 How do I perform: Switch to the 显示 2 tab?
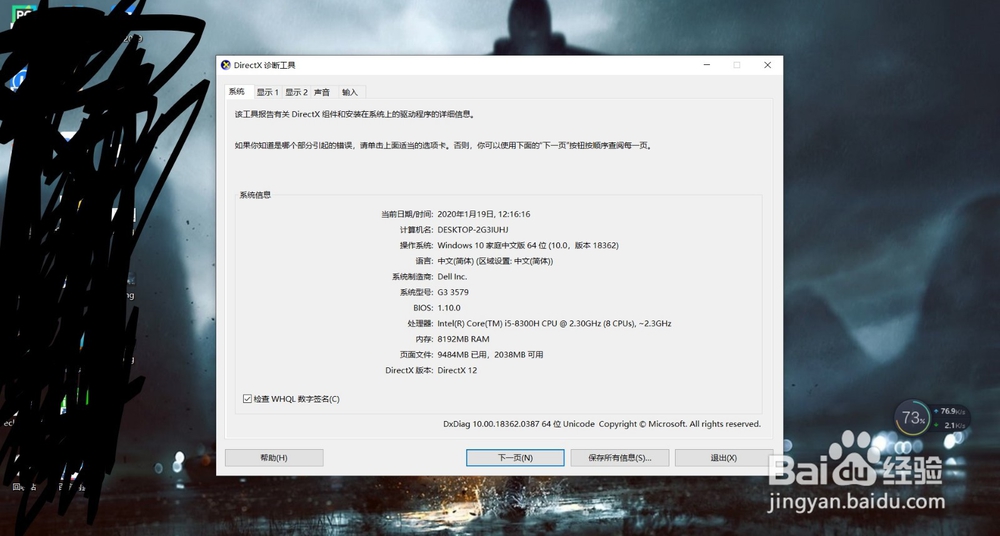[x=296, y=92]
